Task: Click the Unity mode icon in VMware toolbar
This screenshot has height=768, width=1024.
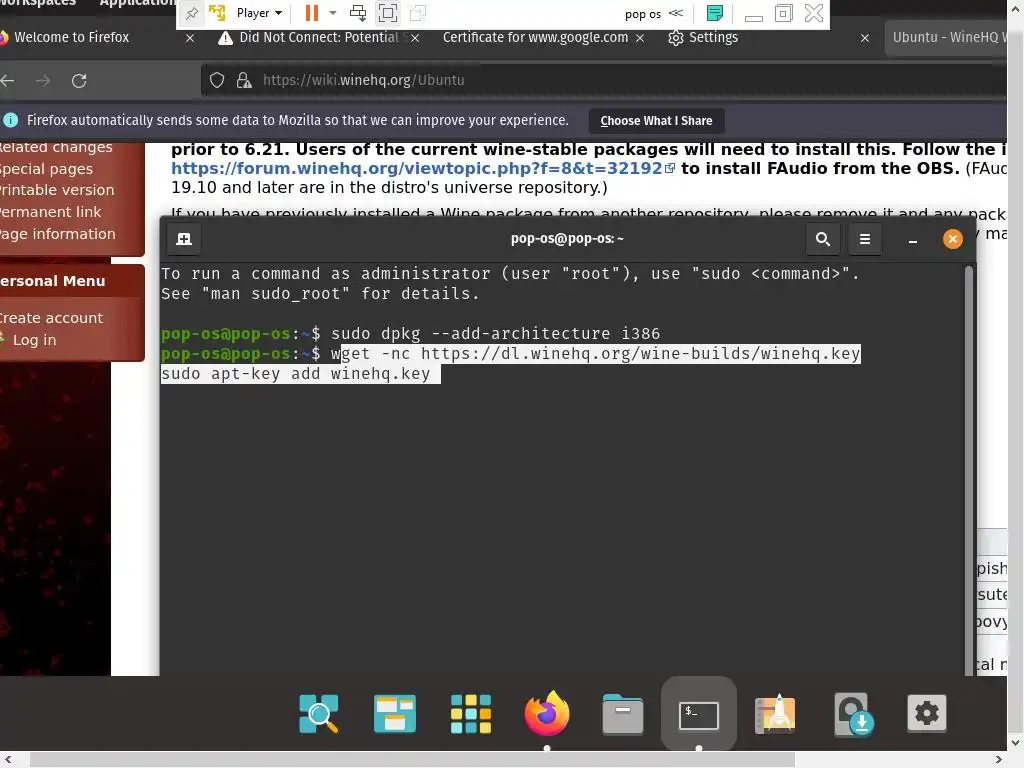Action: pyautogui.click(x=417, y=13)
